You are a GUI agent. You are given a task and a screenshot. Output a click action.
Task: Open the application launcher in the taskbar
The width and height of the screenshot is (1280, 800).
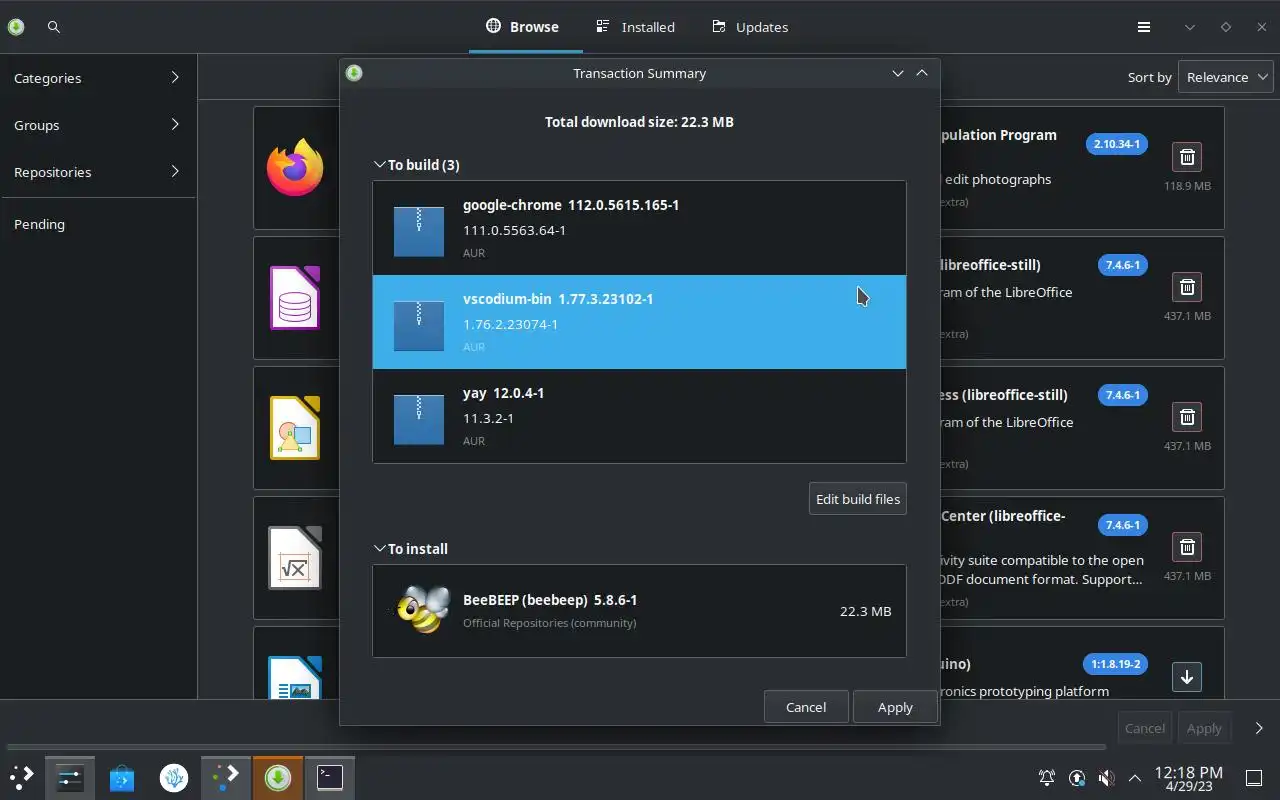[x=22, y=777]
